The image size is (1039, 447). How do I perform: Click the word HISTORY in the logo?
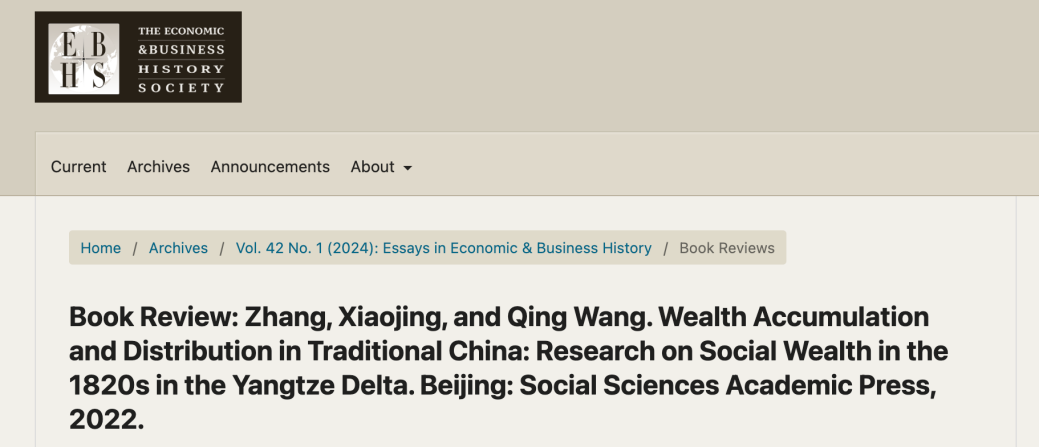(x=180, y=68)
